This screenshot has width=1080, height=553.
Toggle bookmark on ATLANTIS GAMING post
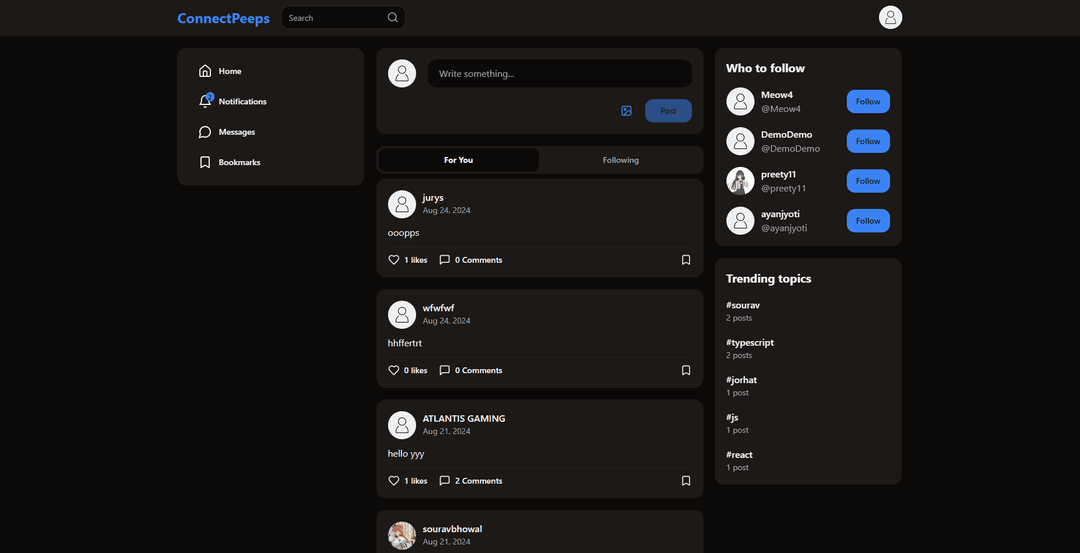686,481
